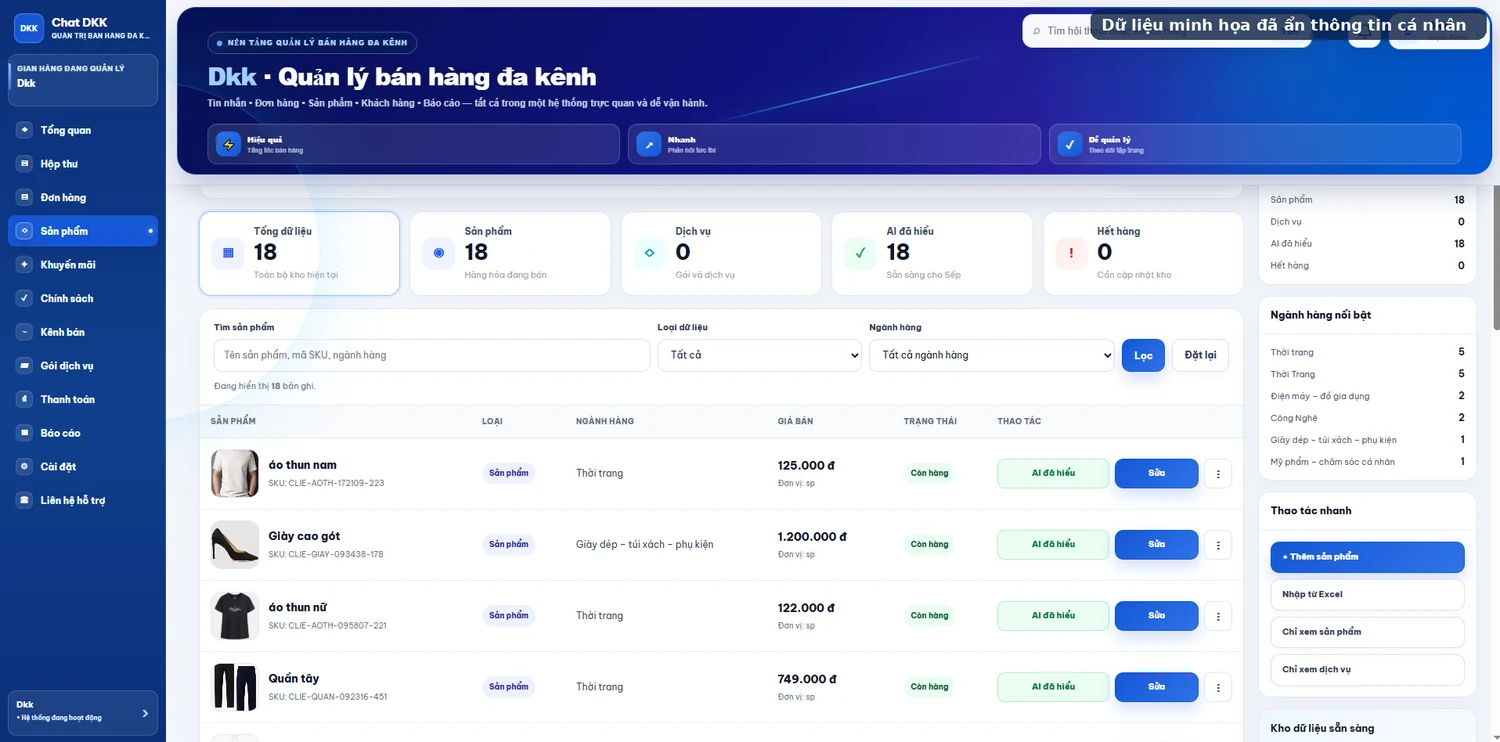Click AI đã hiểu button for áo thun nam
This screenshot has width=1500, height=742.
pos(1053,473)
